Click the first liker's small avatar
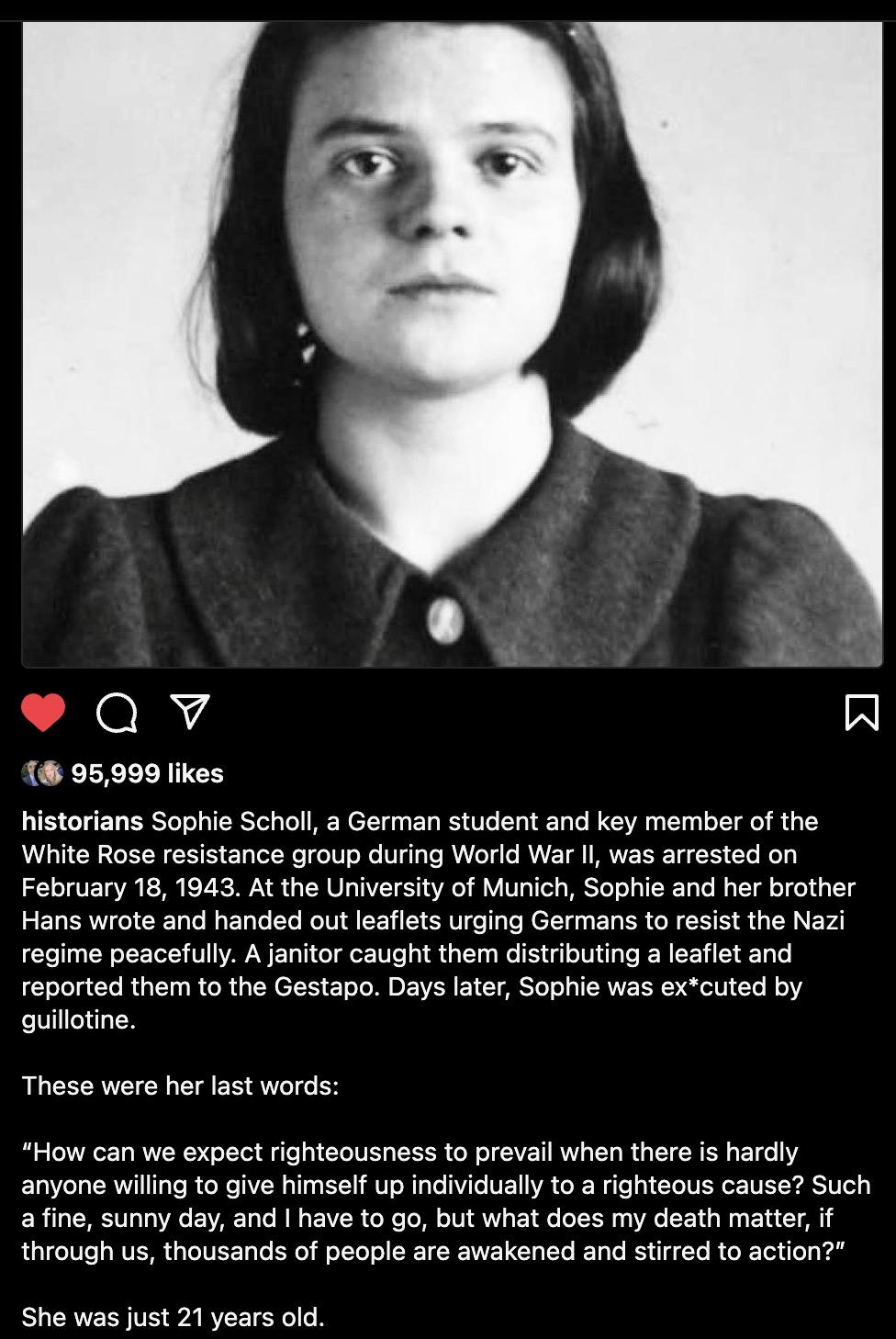This screenshot has height=1339, width=896. [x=32, y=773]
